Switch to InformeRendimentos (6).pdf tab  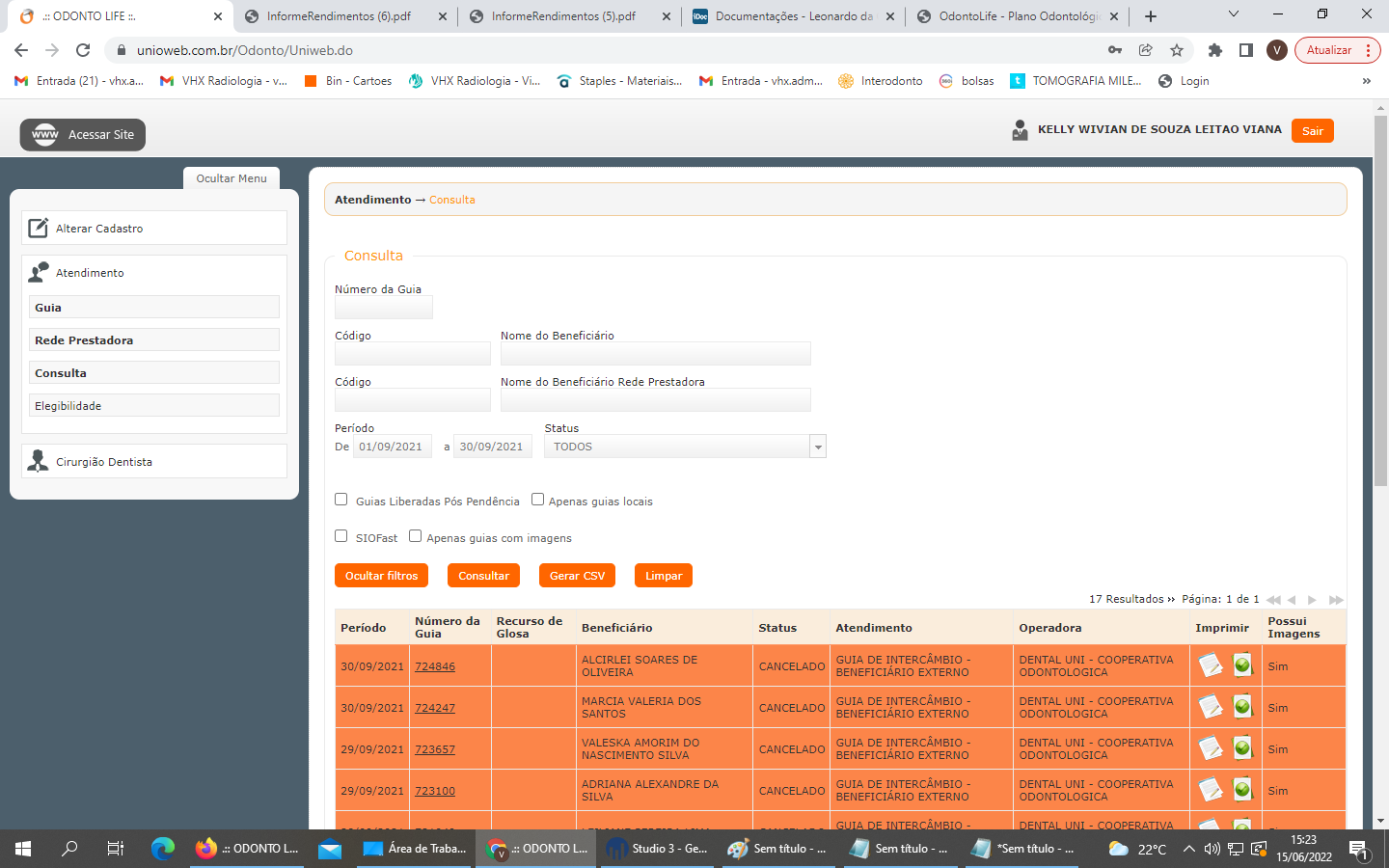click(x=340, y=16)
